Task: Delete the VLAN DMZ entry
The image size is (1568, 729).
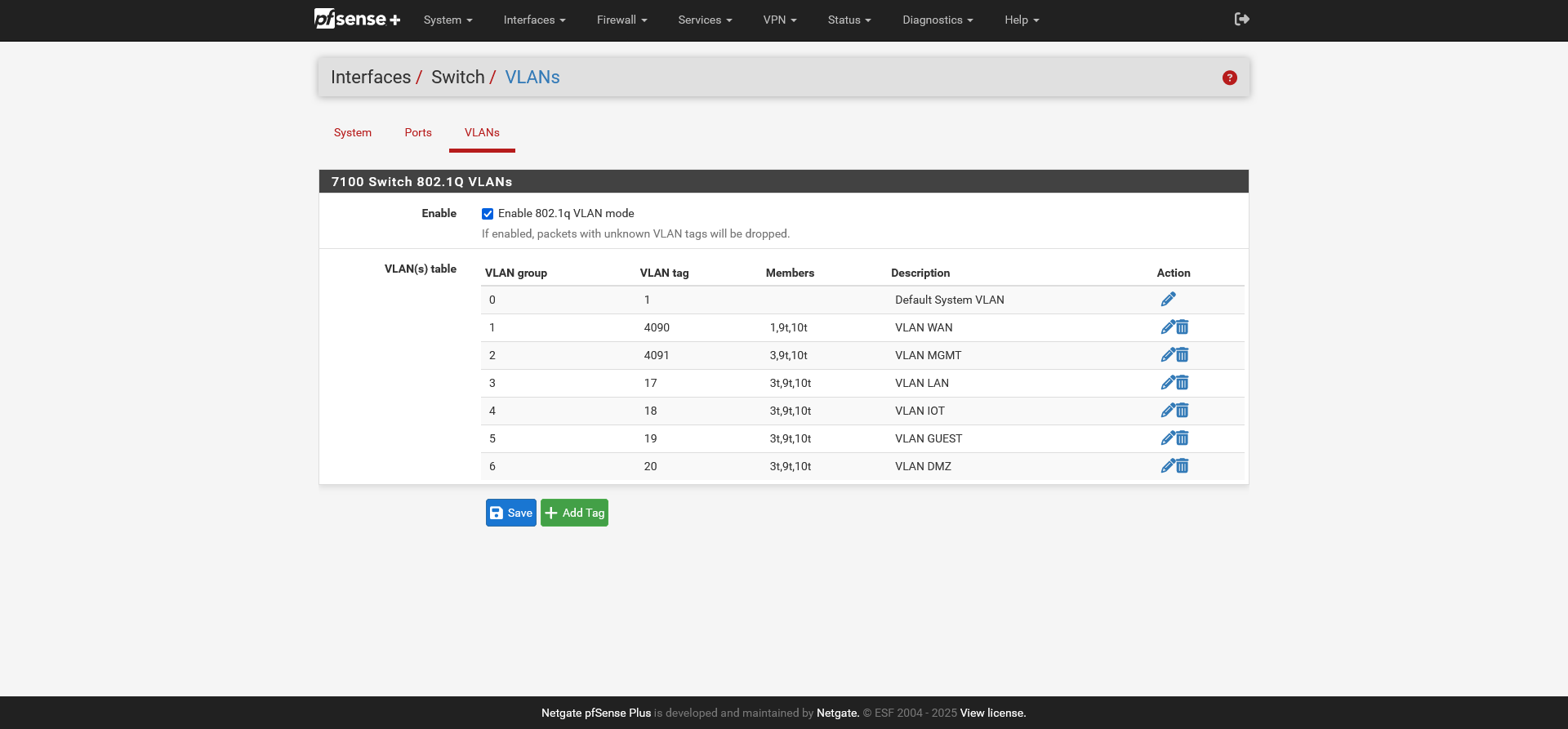Action: (1183, 466)
